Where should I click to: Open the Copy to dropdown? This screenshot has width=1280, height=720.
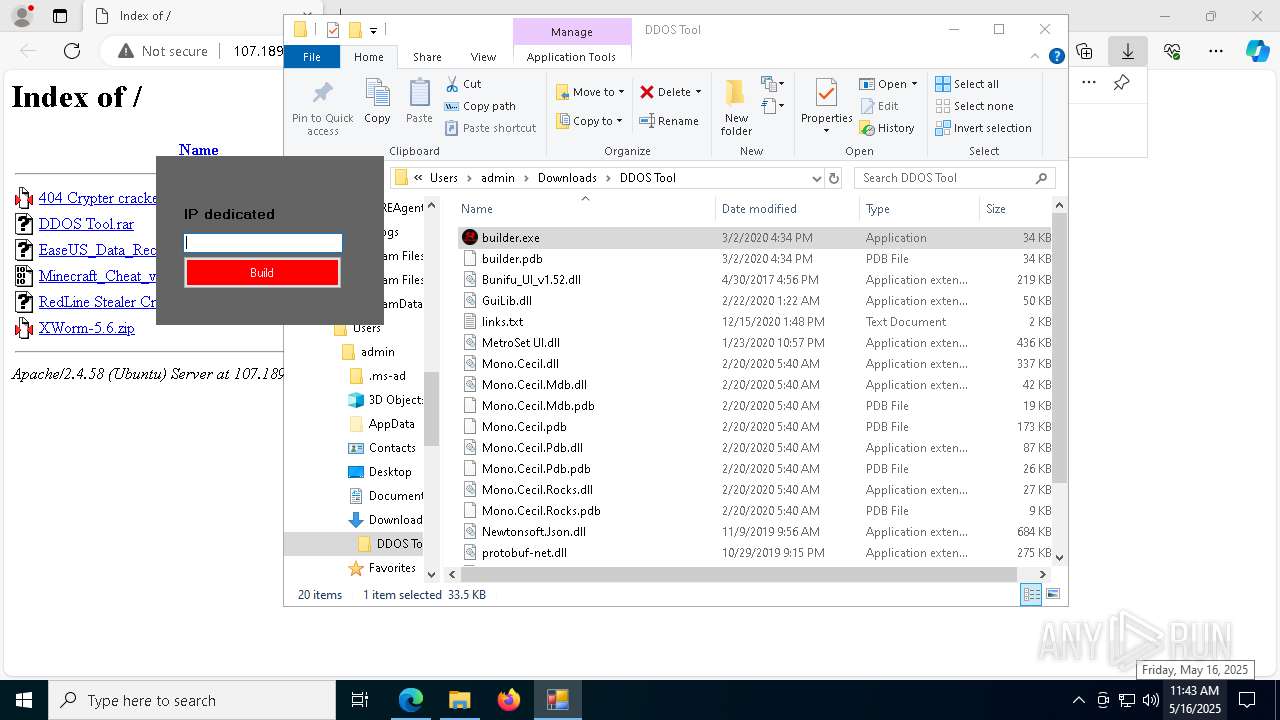click(589, 121)
